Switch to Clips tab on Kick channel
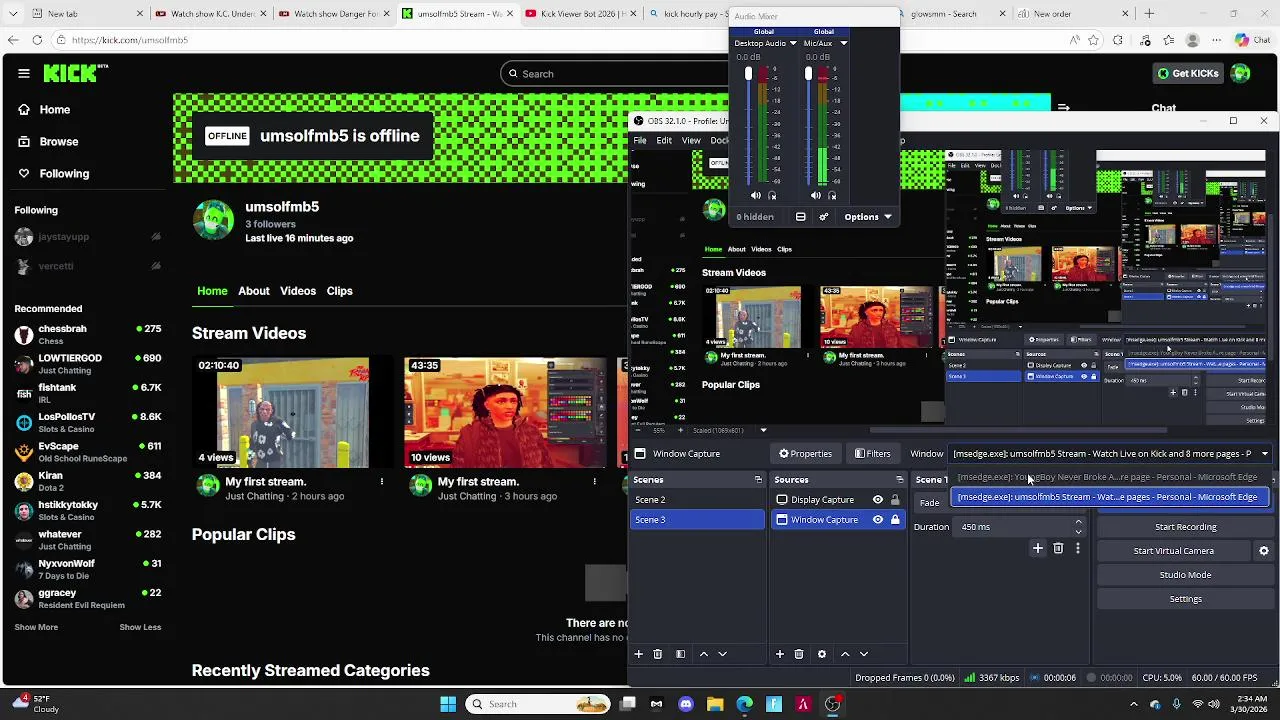1280x720 pixels. tap(339, 291)
